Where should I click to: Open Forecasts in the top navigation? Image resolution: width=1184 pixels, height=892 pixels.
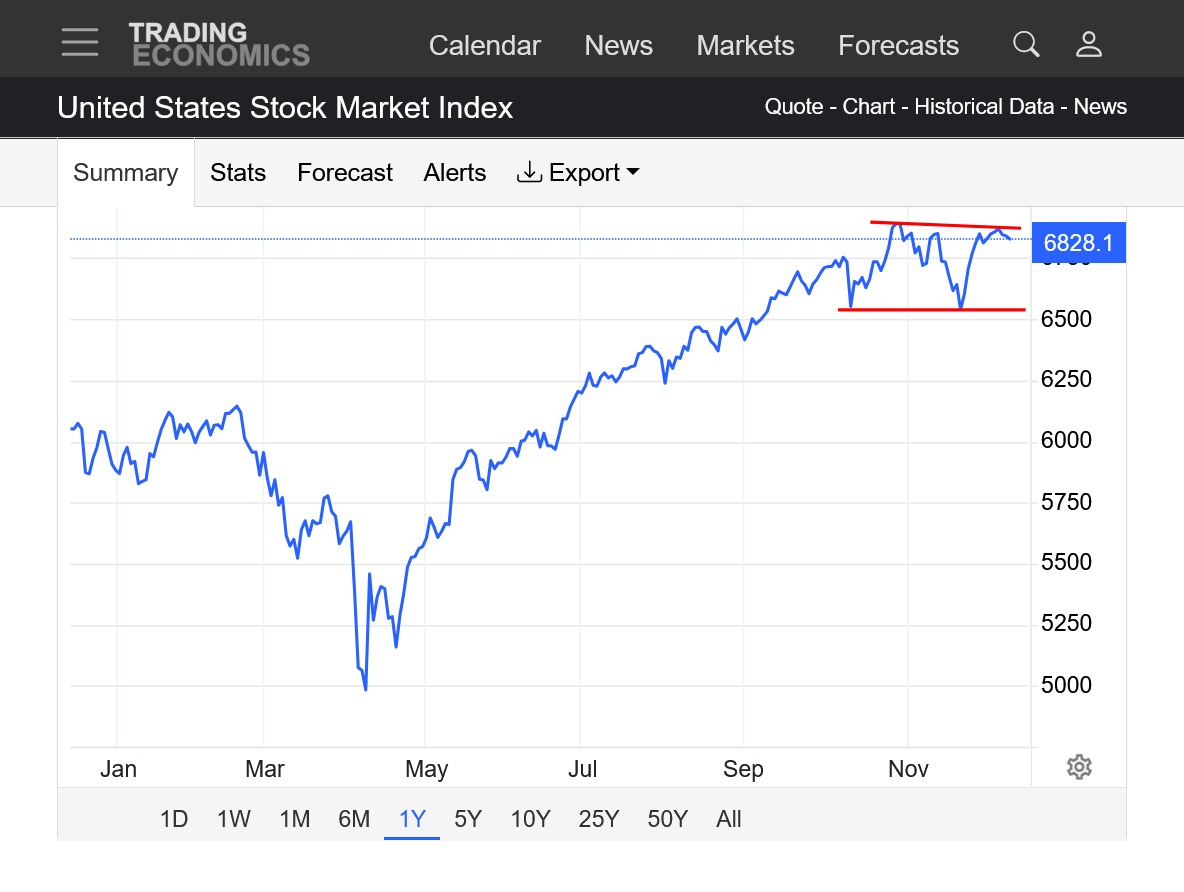(898, 46)
